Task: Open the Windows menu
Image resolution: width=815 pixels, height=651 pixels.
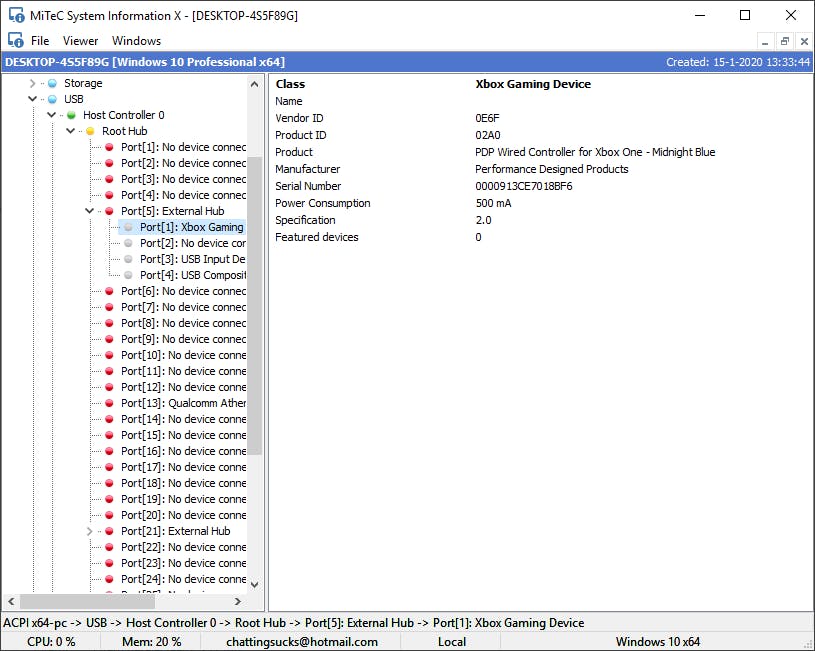Action: (136, 41)
